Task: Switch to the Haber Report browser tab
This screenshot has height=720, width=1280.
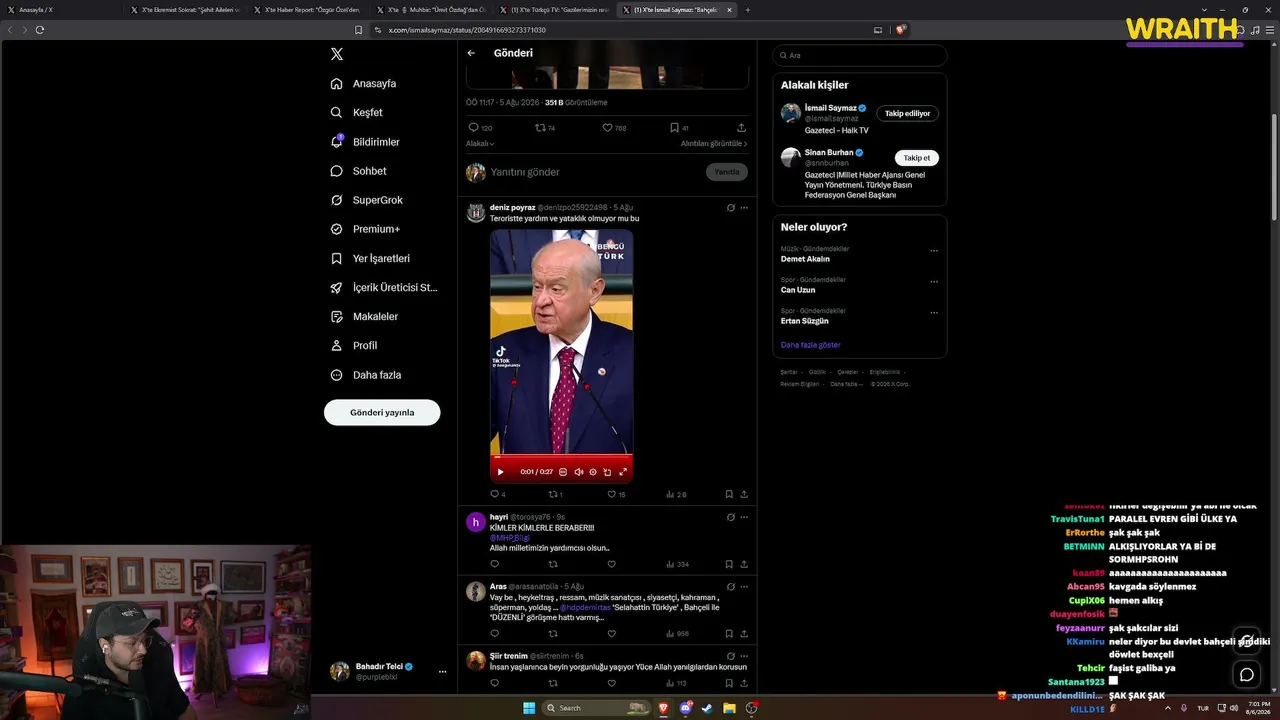Action: [x=311, y=10]
